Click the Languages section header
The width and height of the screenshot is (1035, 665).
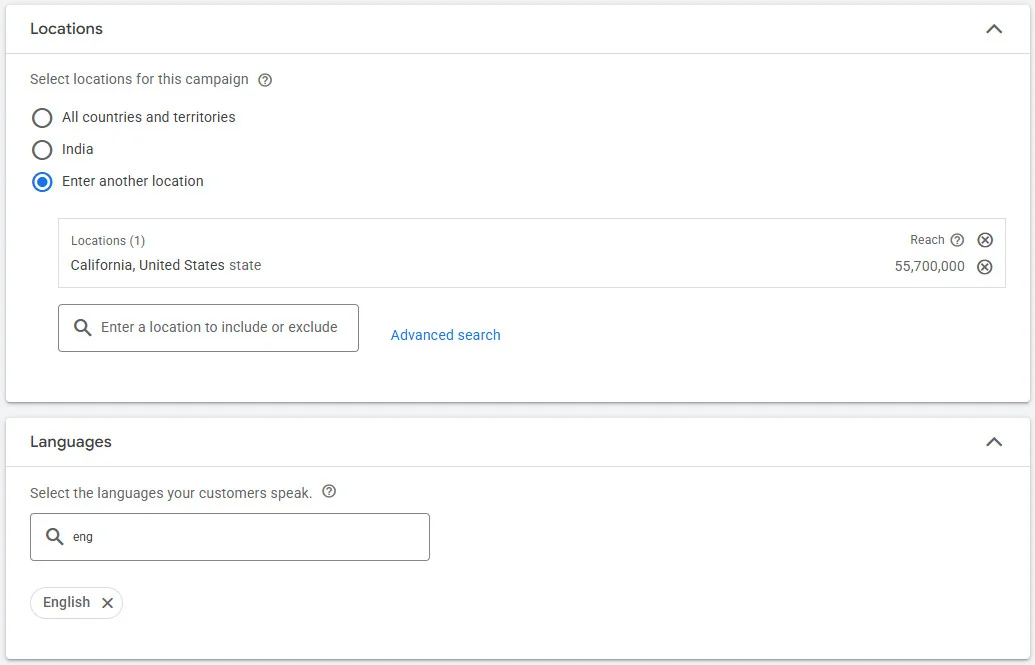coord(70,441)
